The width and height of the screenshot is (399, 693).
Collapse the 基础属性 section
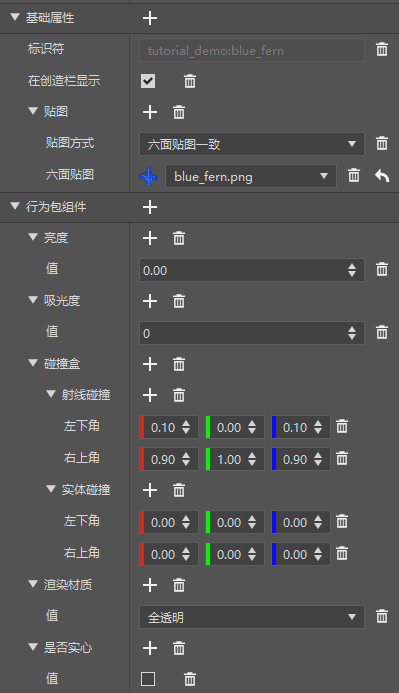pyautogui.click(x=15, y=17)
